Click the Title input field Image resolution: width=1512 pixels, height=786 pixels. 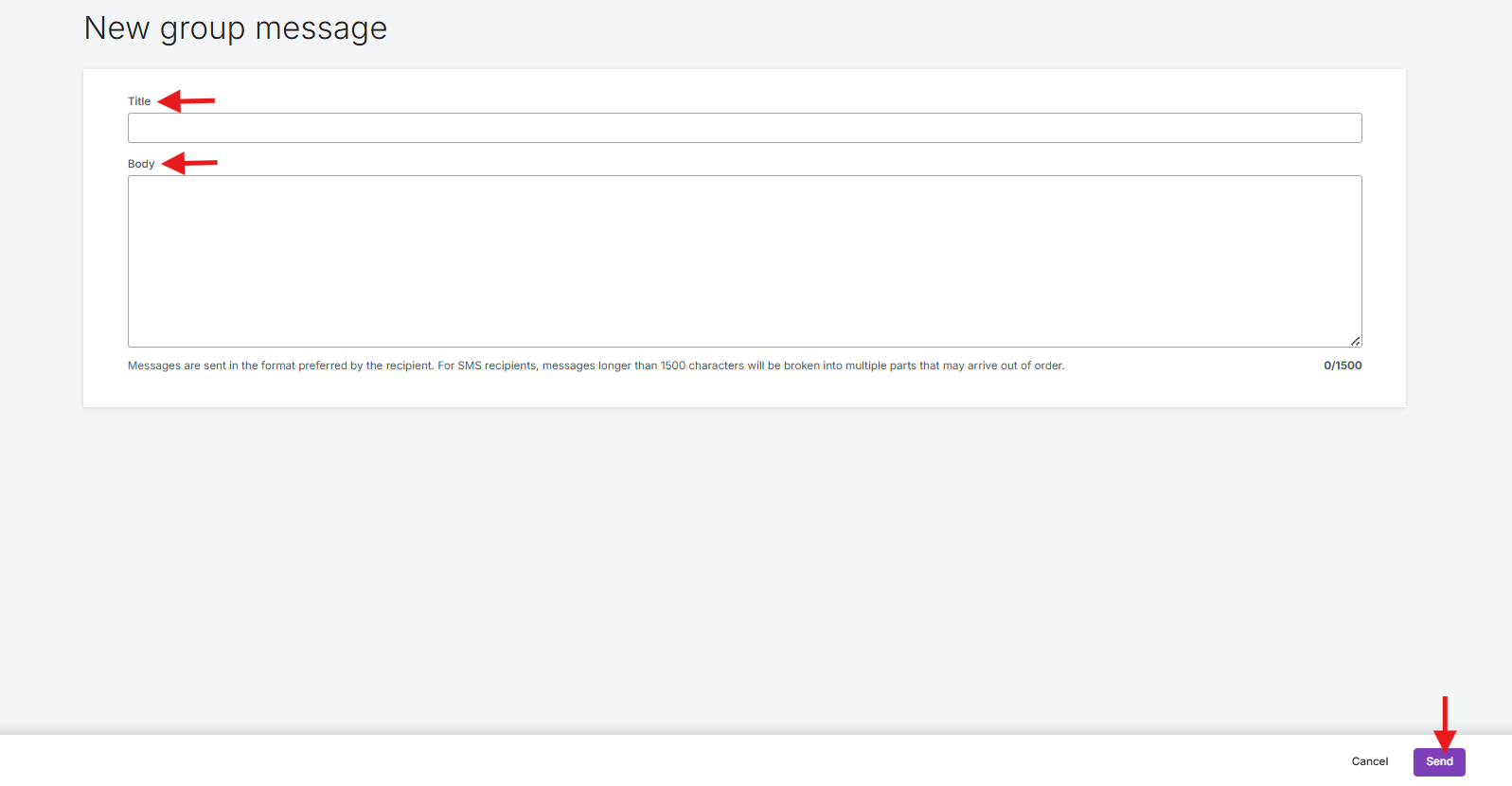click(744, 128)
